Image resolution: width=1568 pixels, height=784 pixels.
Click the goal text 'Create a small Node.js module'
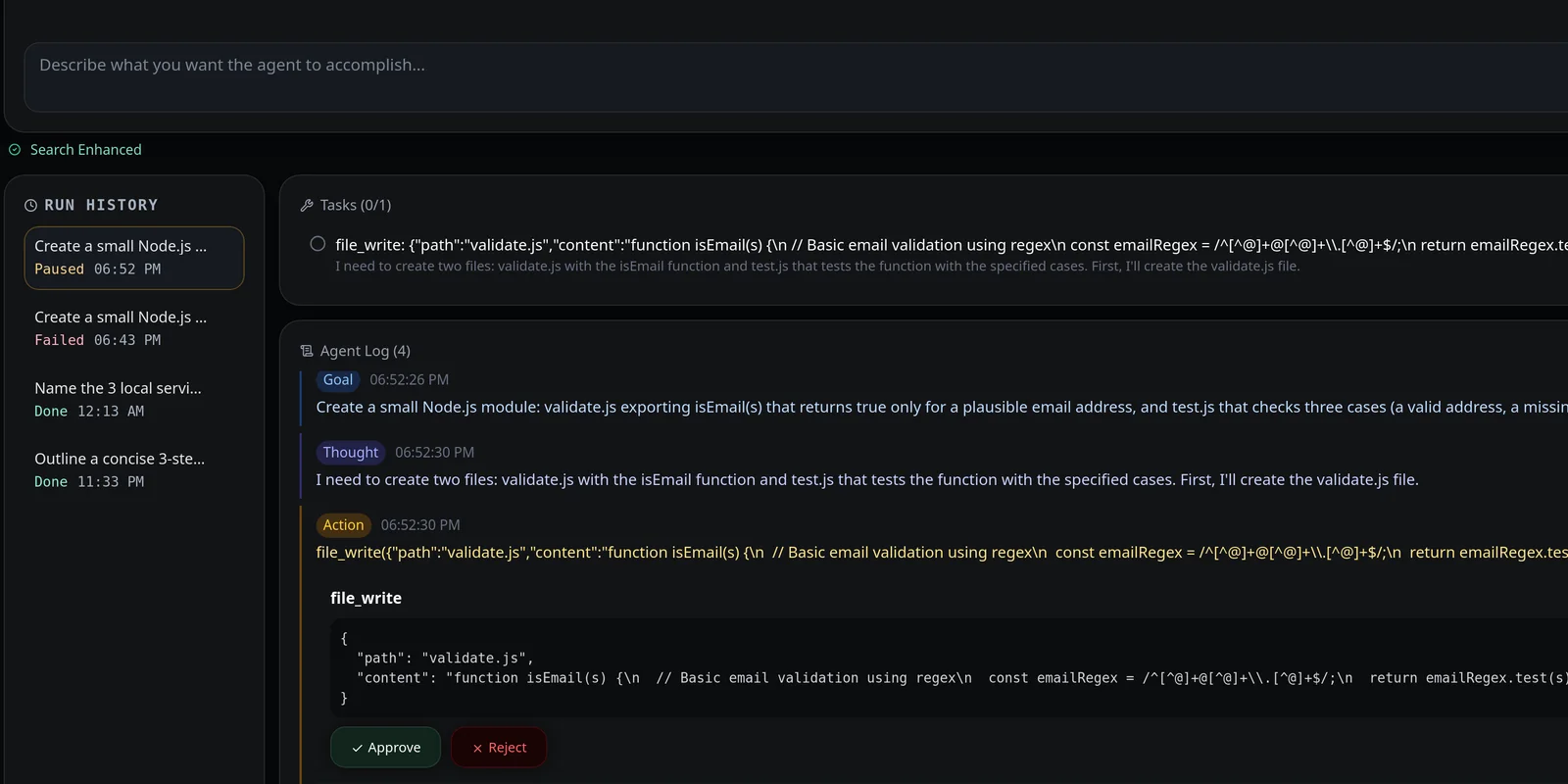coord(942,408)
